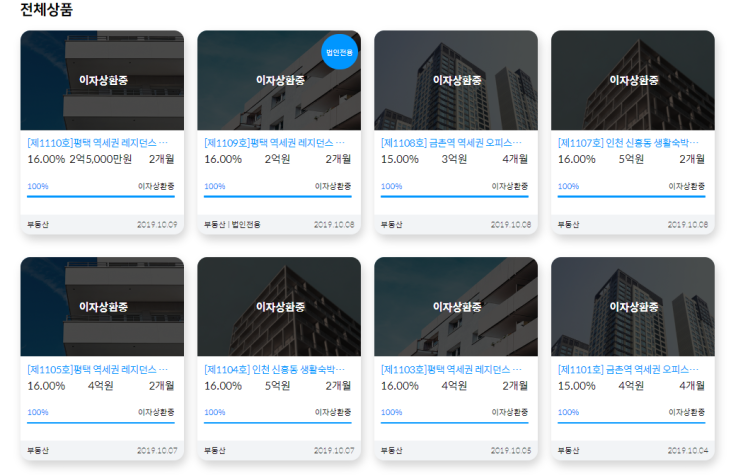This screenshot has height=476, width=743.
Task: Click the 전체상품 heading
Action: tap(46, 9)
